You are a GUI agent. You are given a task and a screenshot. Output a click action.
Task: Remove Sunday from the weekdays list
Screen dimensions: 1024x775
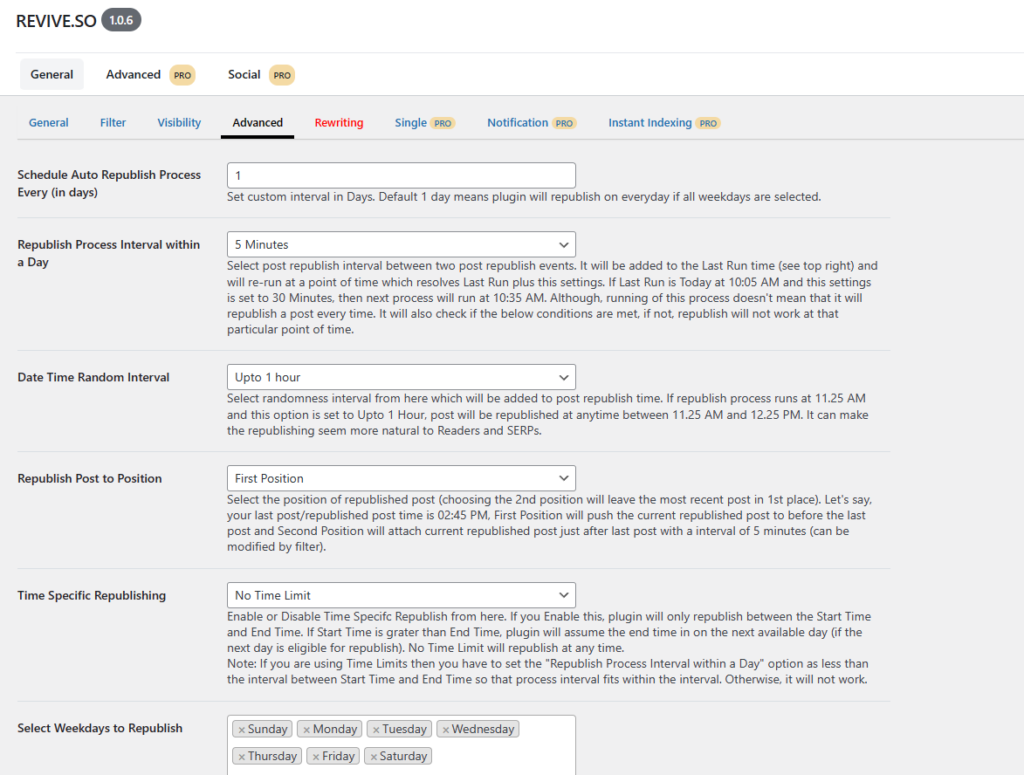point(242,730)
